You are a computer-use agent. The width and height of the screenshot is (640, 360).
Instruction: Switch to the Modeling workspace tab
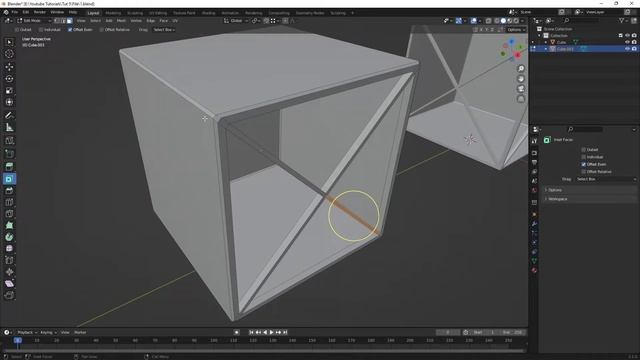tap(113, 13)
